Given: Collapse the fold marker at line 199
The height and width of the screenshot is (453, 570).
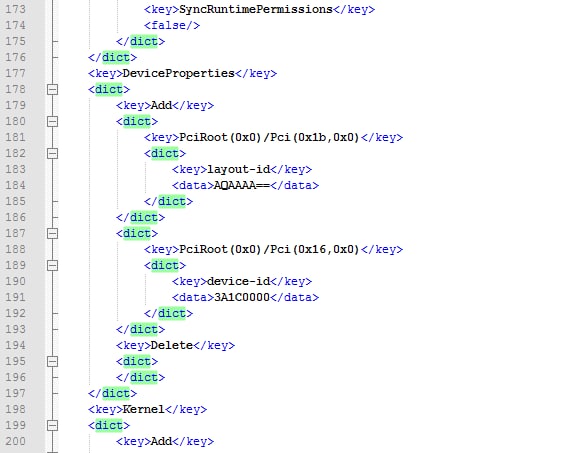Looking at the screenshot, I should (52, 425).
